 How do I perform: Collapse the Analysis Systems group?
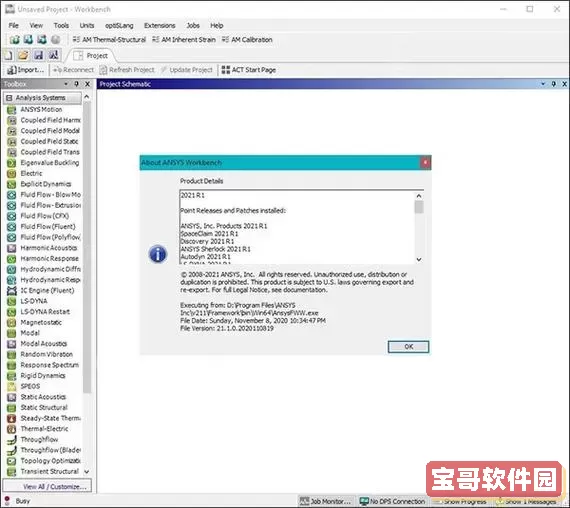(9, 98)
